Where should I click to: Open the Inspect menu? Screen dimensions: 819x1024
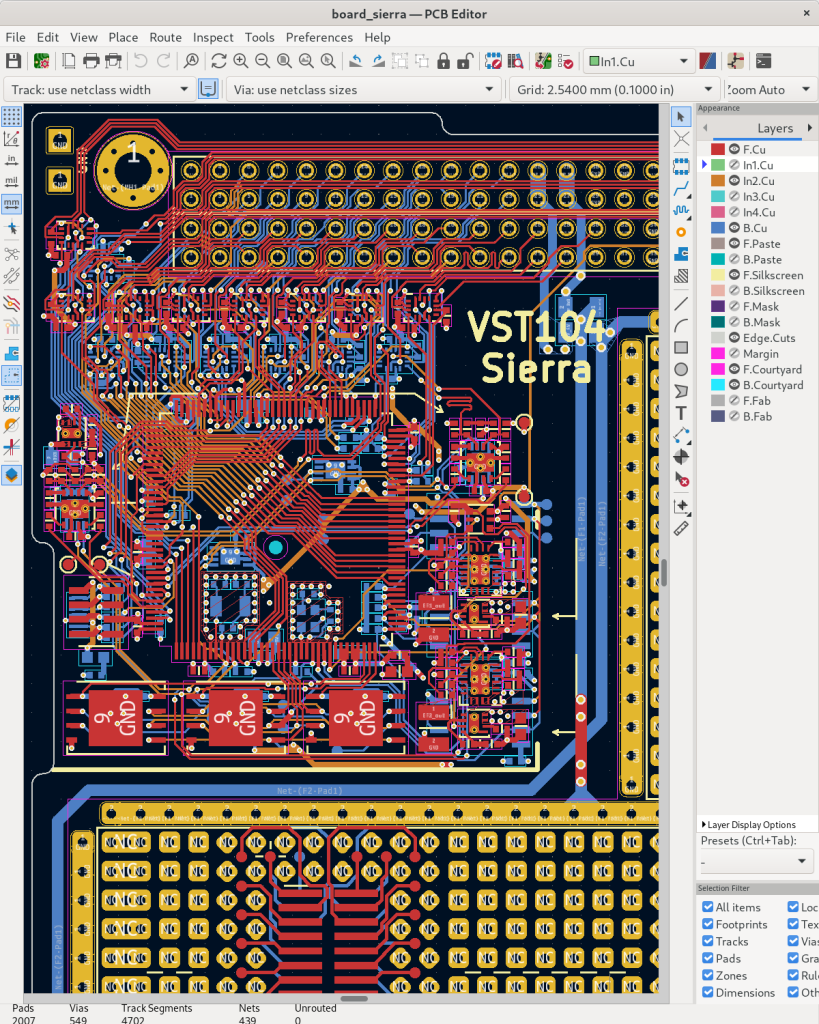(x=213, y=37)
